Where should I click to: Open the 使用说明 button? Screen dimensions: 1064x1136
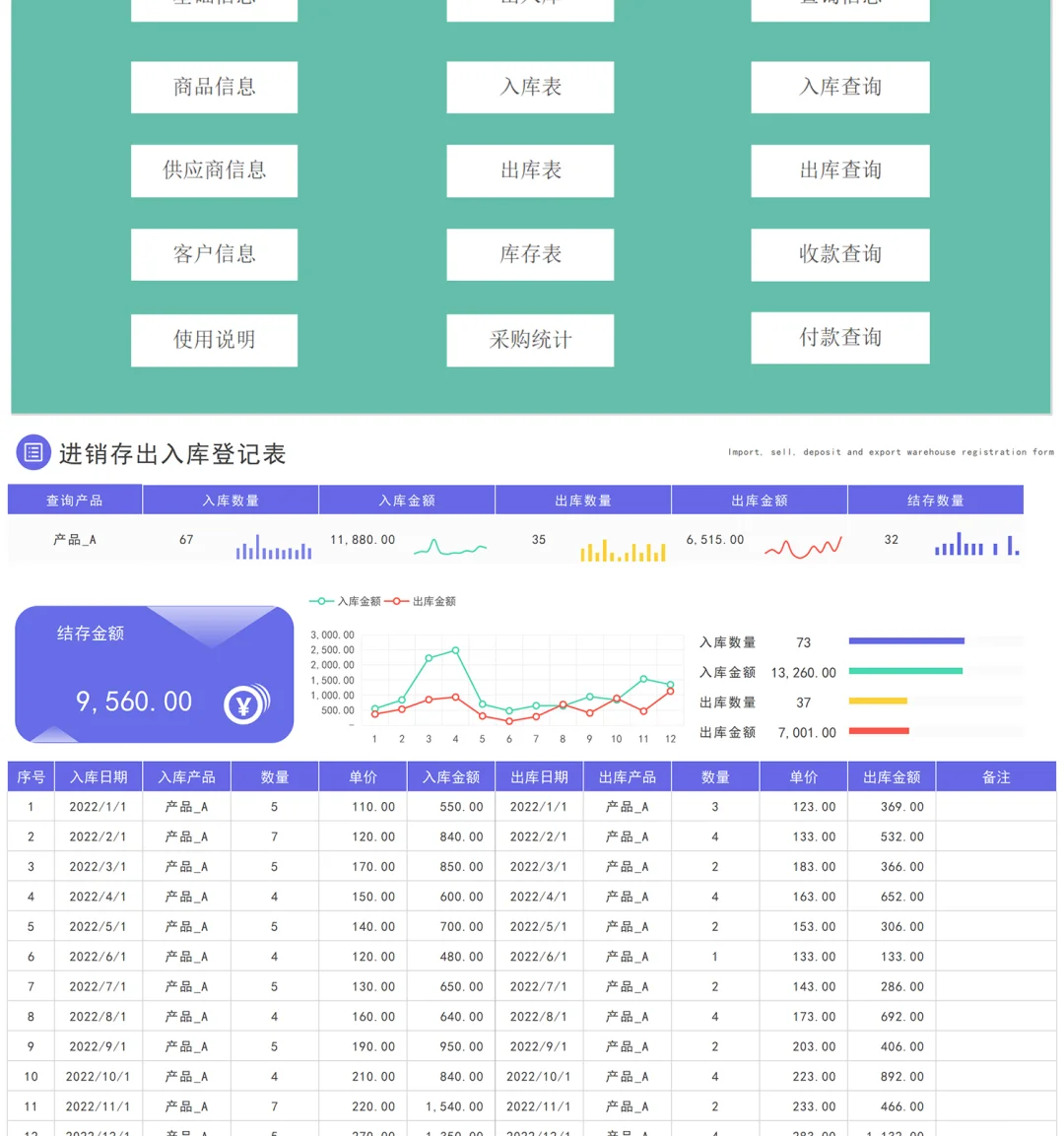coord(214,340)
